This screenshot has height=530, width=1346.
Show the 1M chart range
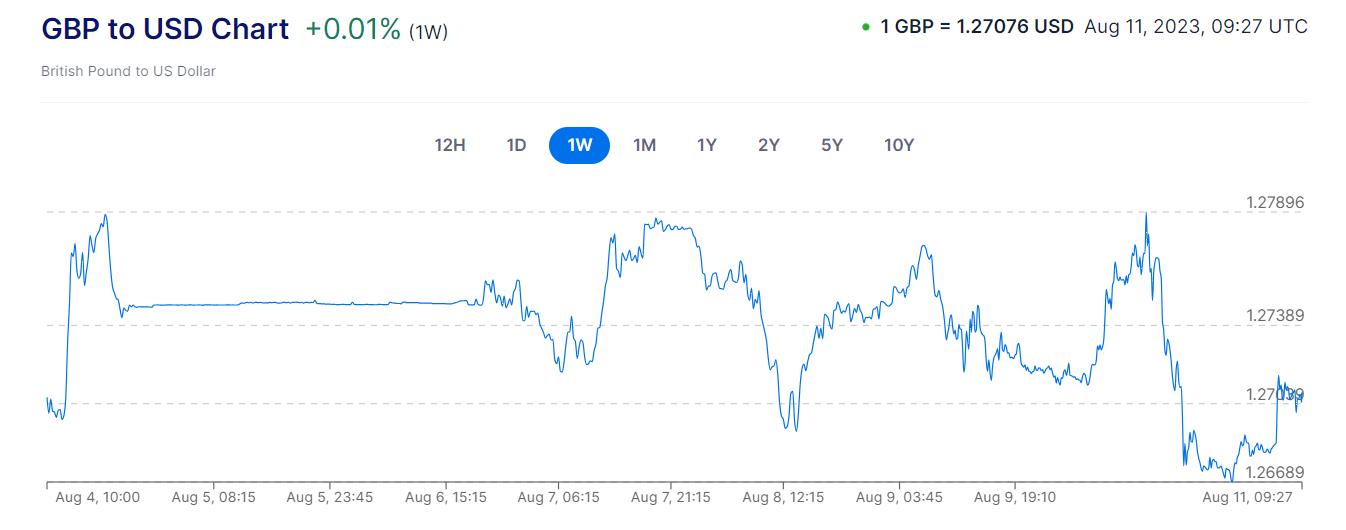644,145
